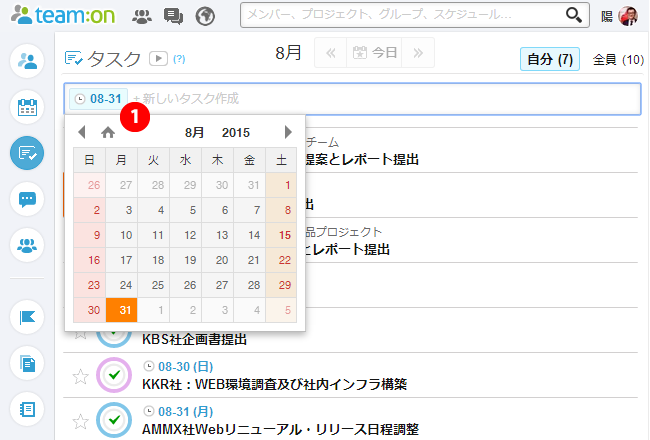
Task: Open task KKR社：WEB環境調査及び社内インフラ構築
Action: (274, 384)
